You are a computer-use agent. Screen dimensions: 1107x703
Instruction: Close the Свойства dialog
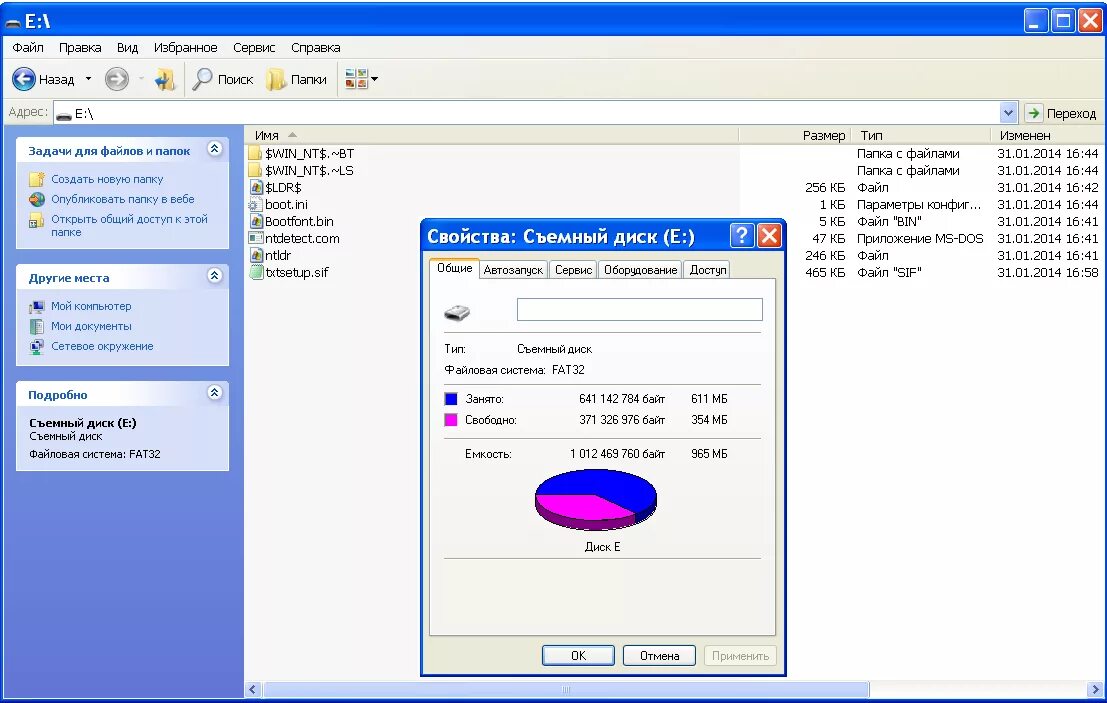[x=769, y=236]
